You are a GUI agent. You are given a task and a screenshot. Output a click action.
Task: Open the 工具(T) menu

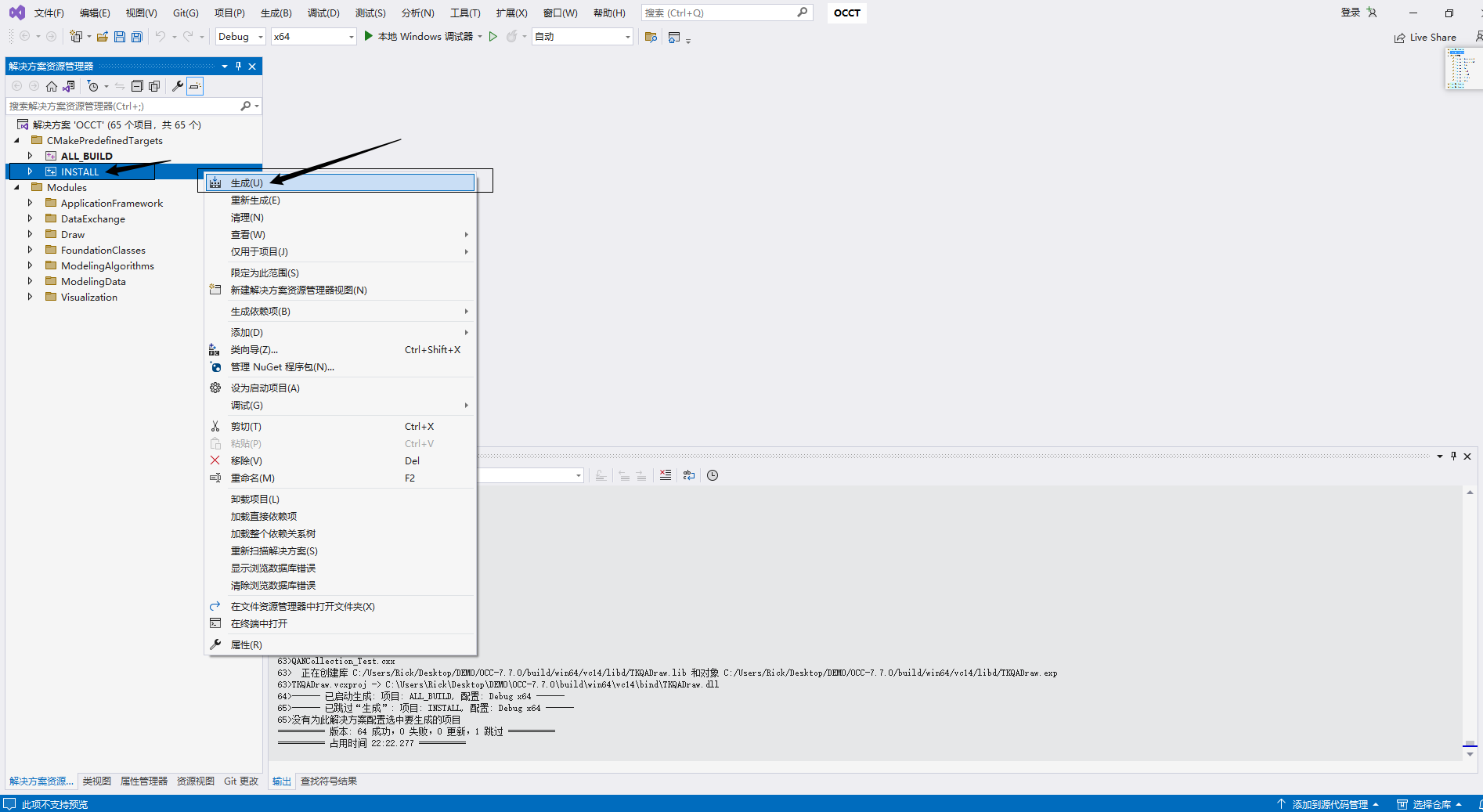[x=465, y=13]
